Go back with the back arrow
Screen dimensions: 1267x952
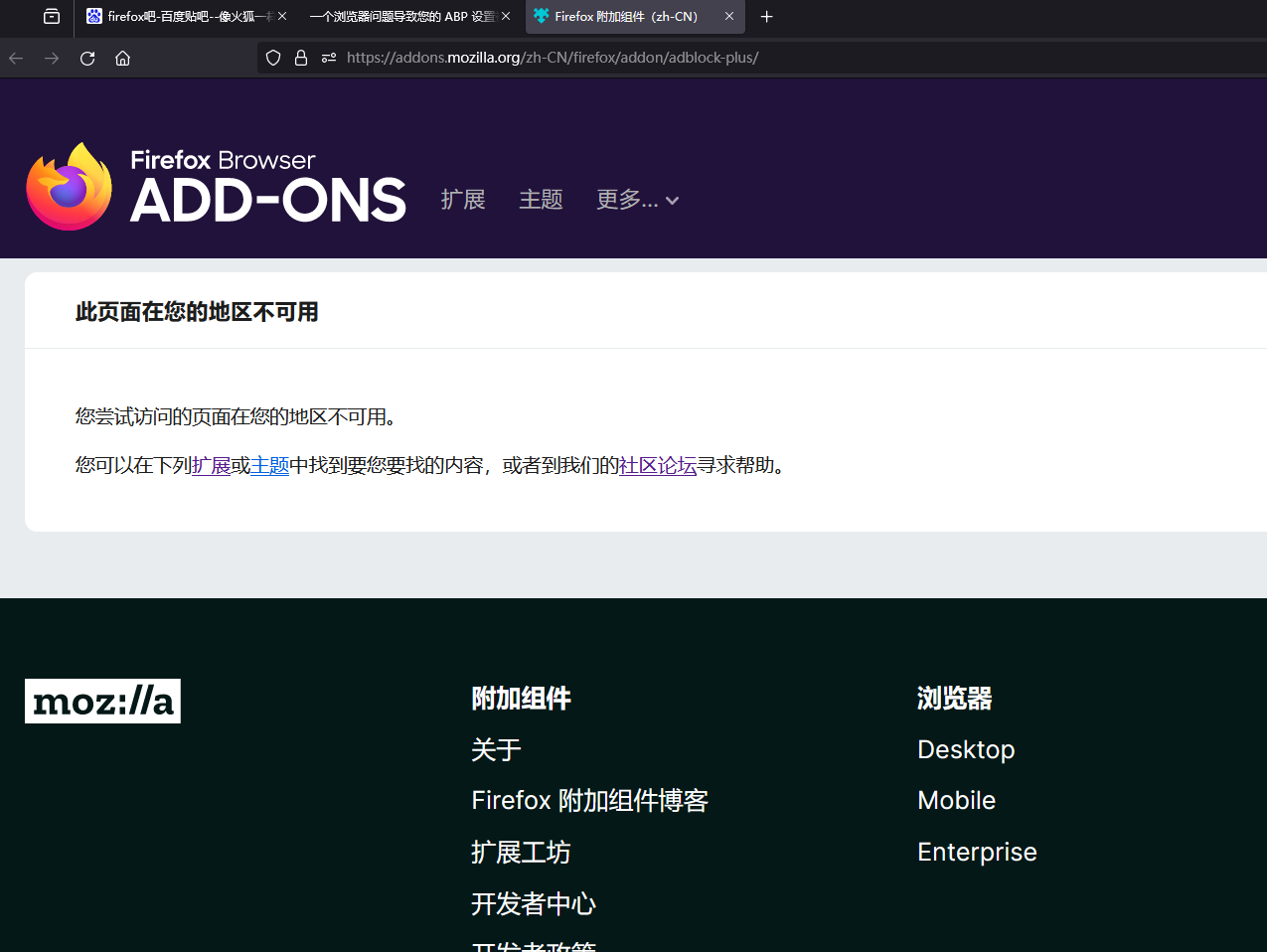[16, 58]
